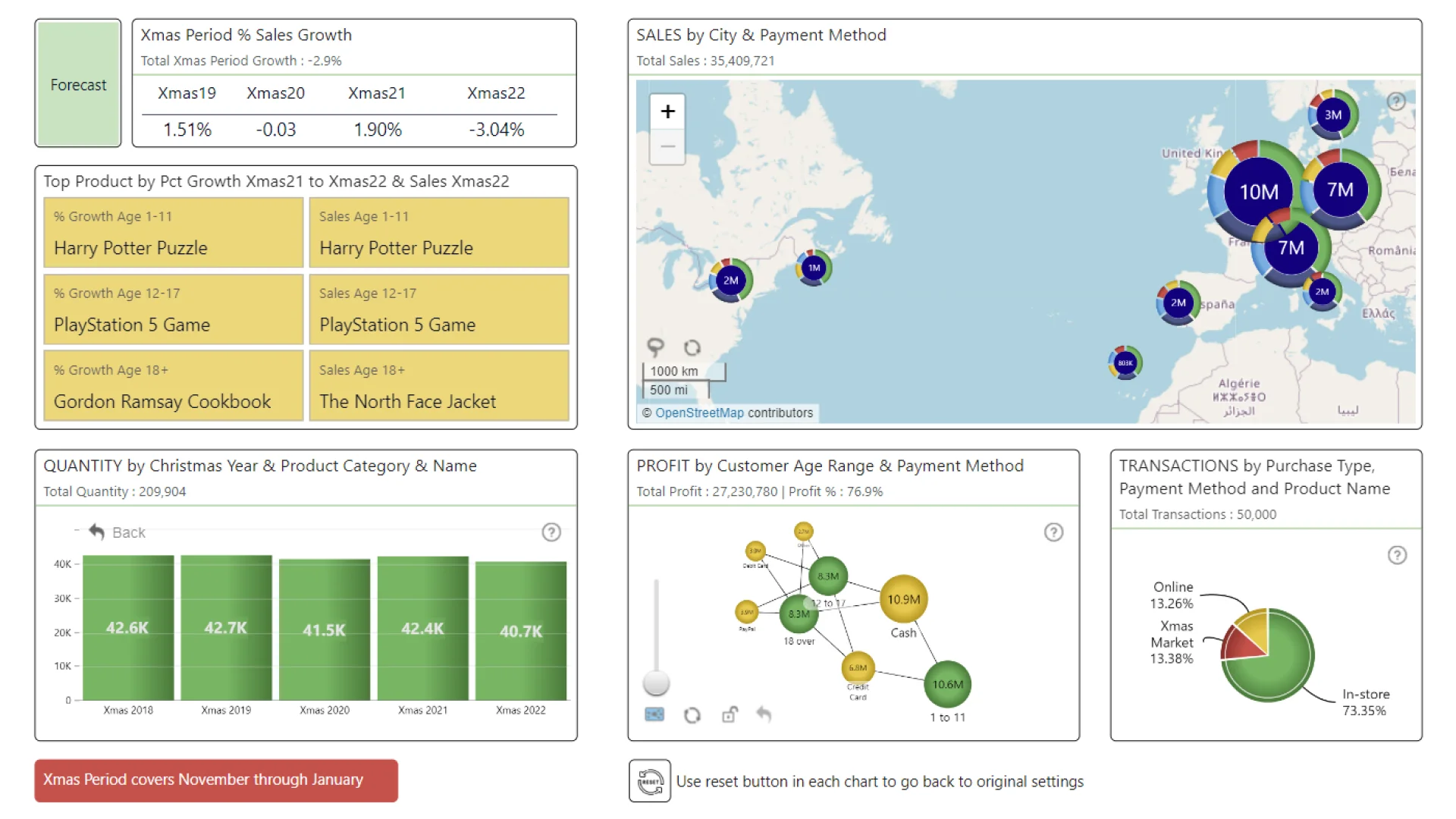Activate lasso selection on the map
This screenshot has height=819, width=1456.
point(655,347)
